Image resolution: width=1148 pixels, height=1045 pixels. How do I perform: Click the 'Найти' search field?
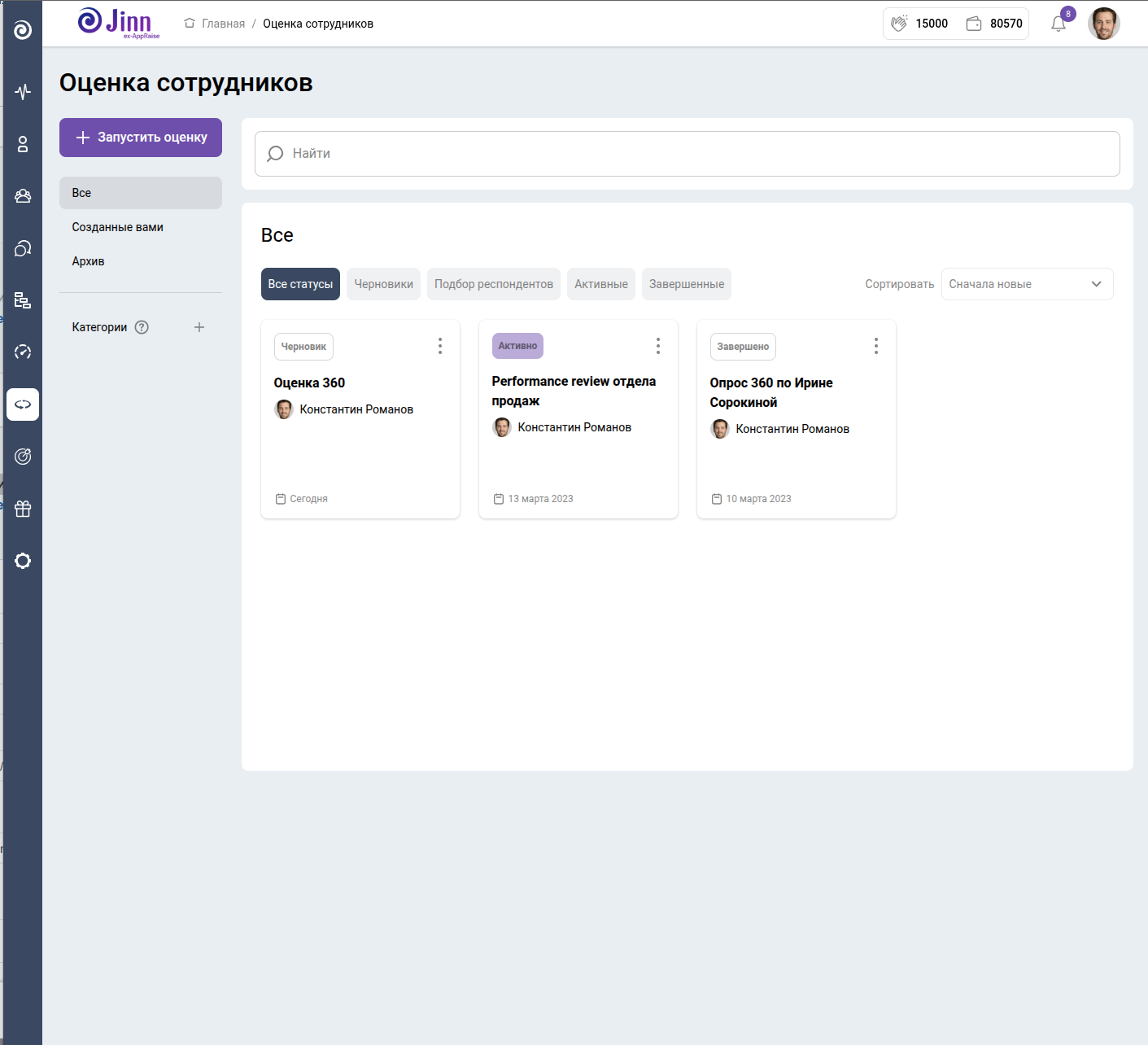tap(687, 154)
